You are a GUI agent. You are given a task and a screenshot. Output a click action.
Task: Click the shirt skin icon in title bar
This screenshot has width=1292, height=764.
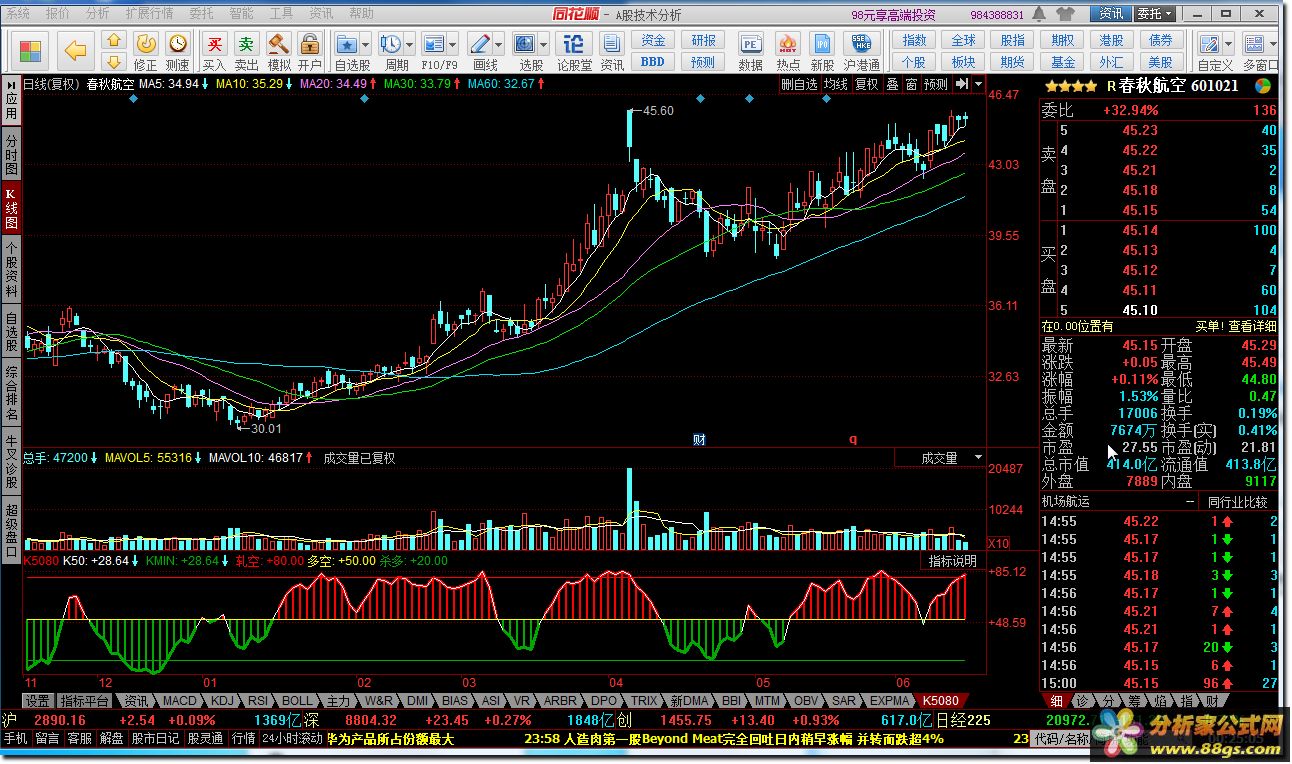coord(1064,14)
